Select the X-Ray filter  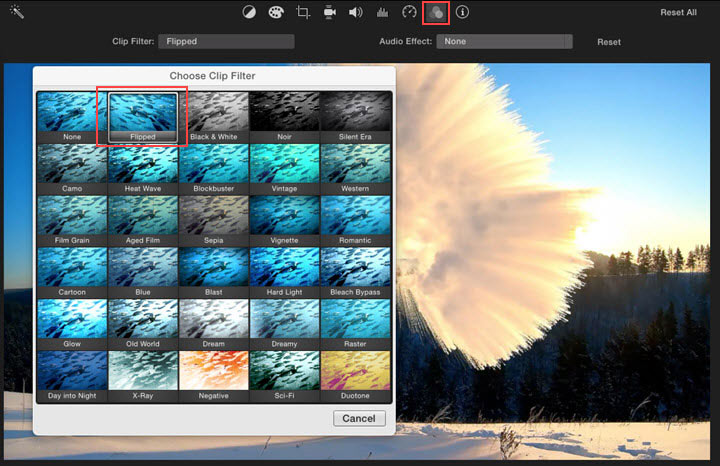pyautogui.click(x=143, y=376)
